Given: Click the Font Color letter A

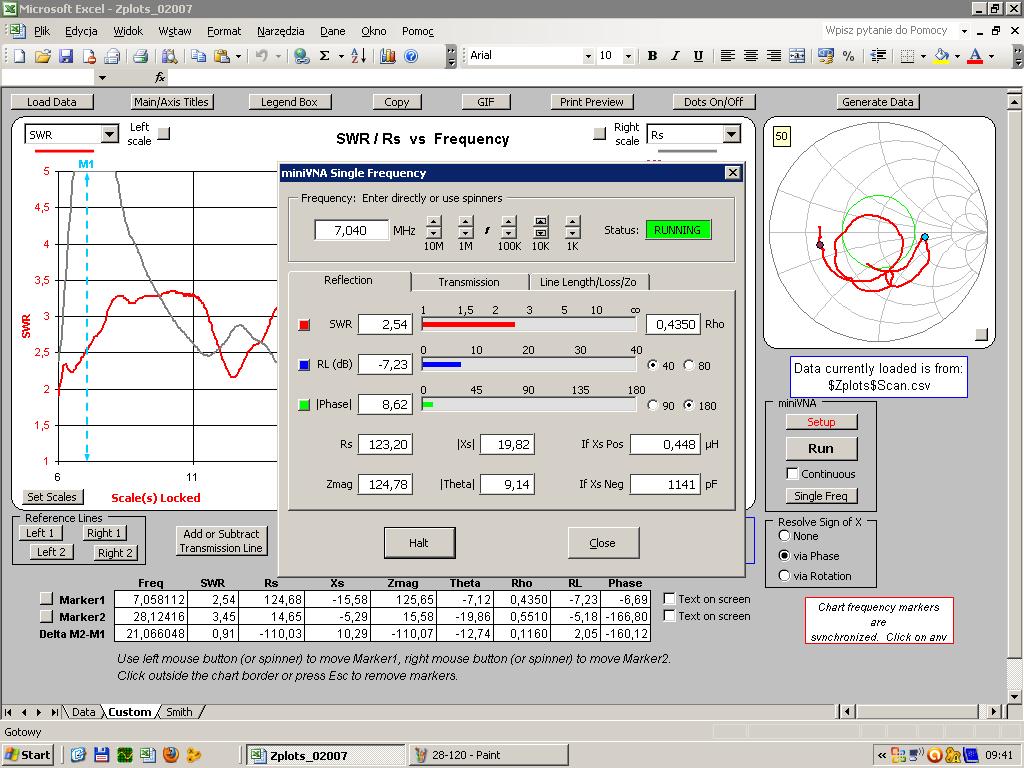Looking at the screenshot, I should click(975, 56).
